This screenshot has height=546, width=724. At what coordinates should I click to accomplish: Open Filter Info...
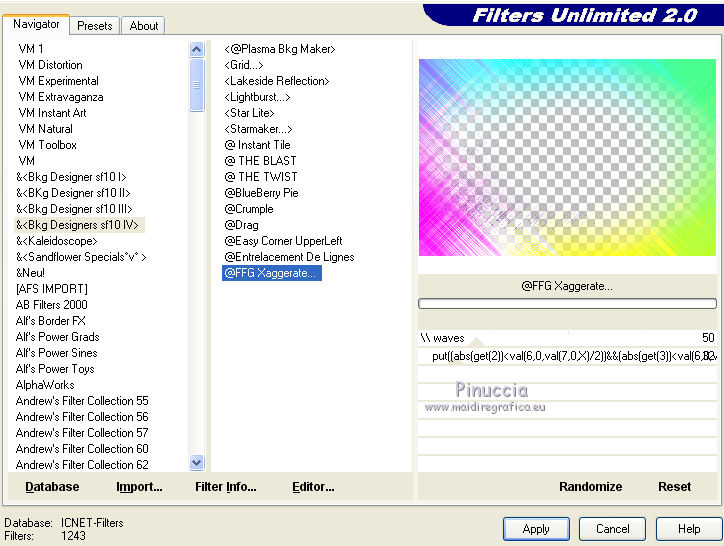tap(225, 486)
